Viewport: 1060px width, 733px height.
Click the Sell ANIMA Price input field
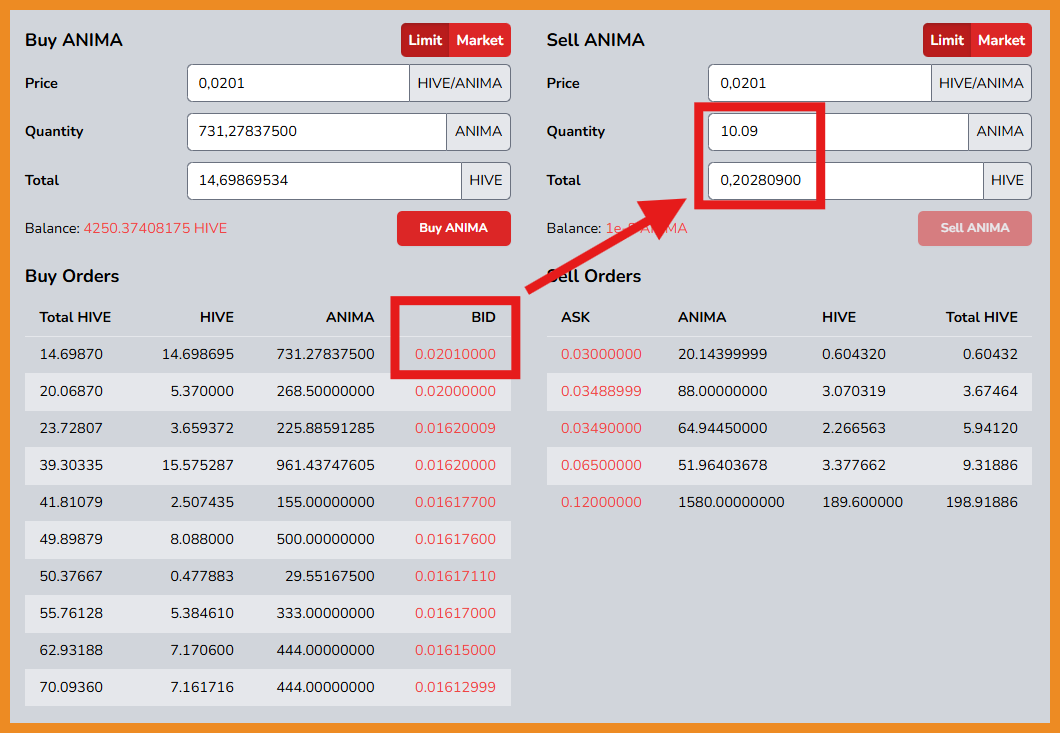pos(819,83)
